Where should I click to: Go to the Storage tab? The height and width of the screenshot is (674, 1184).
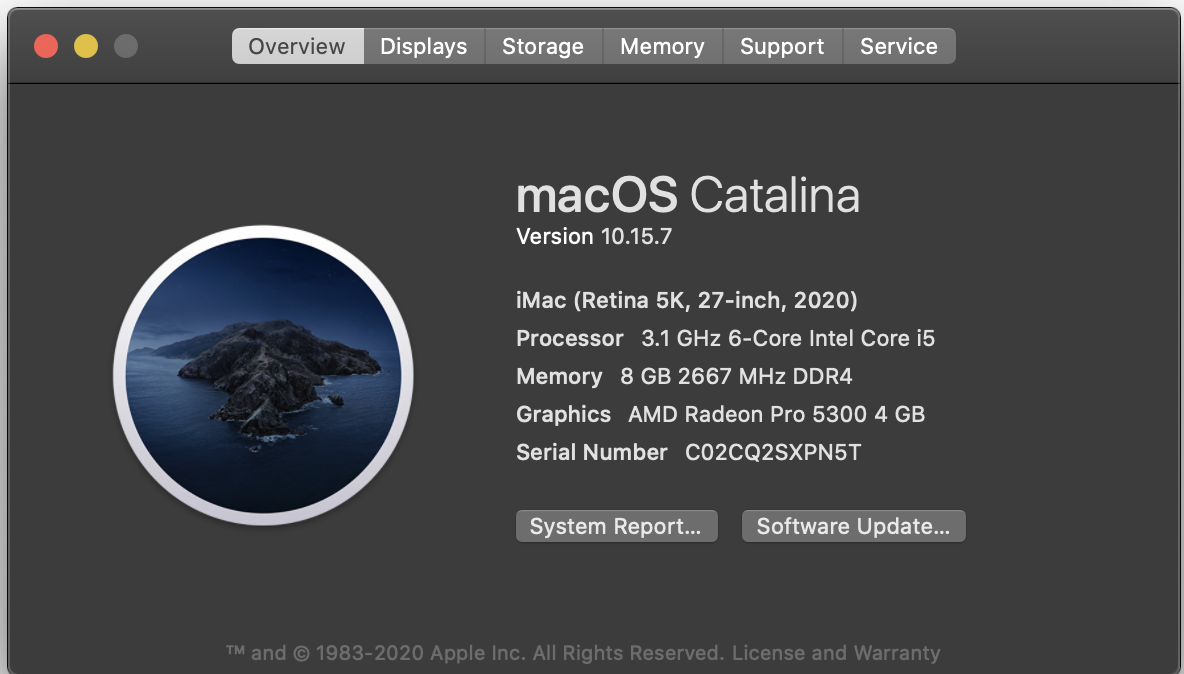coord(543,46)
